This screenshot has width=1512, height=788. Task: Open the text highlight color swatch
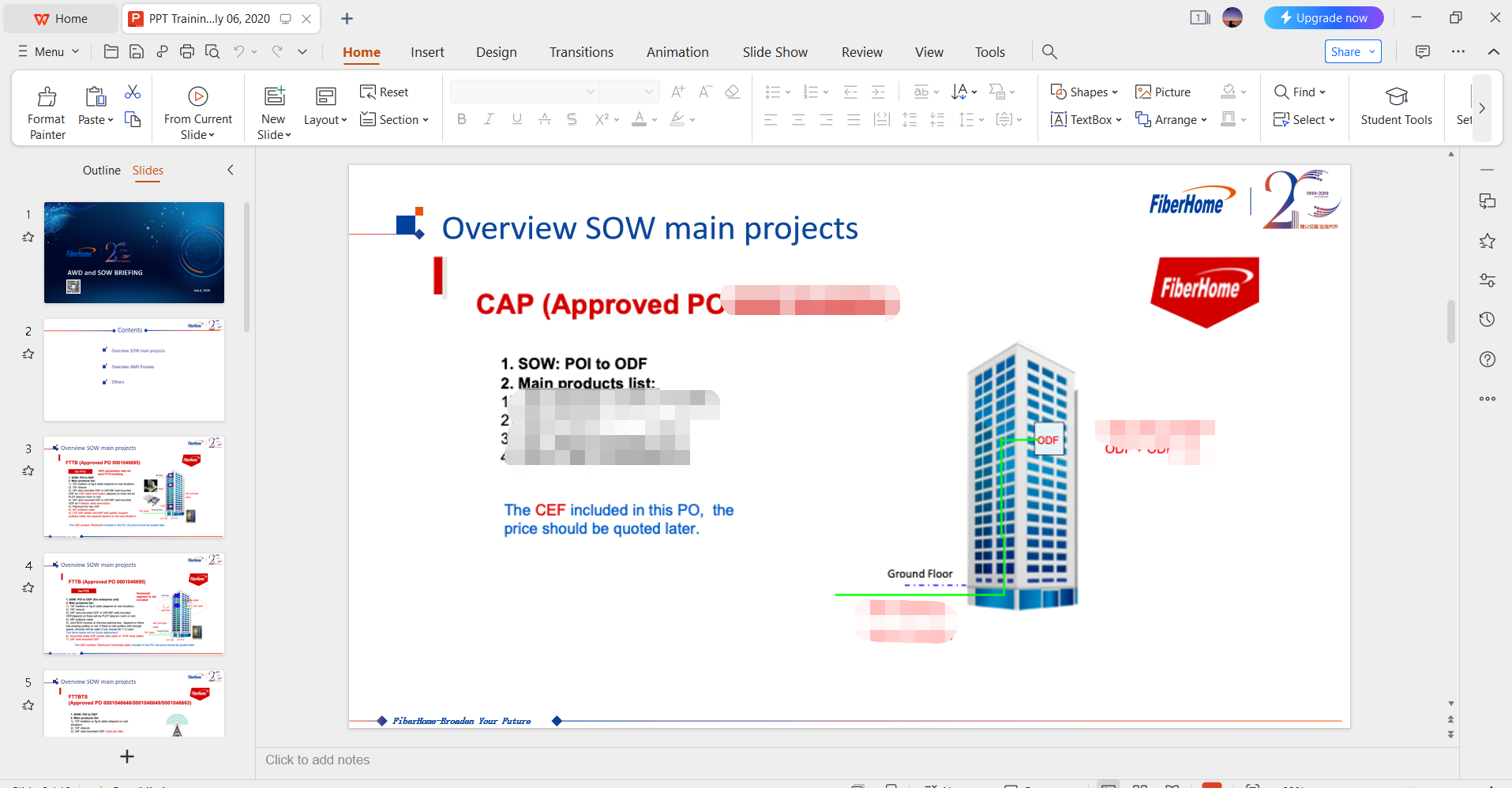pyautogui.click(x=677, y=119)
